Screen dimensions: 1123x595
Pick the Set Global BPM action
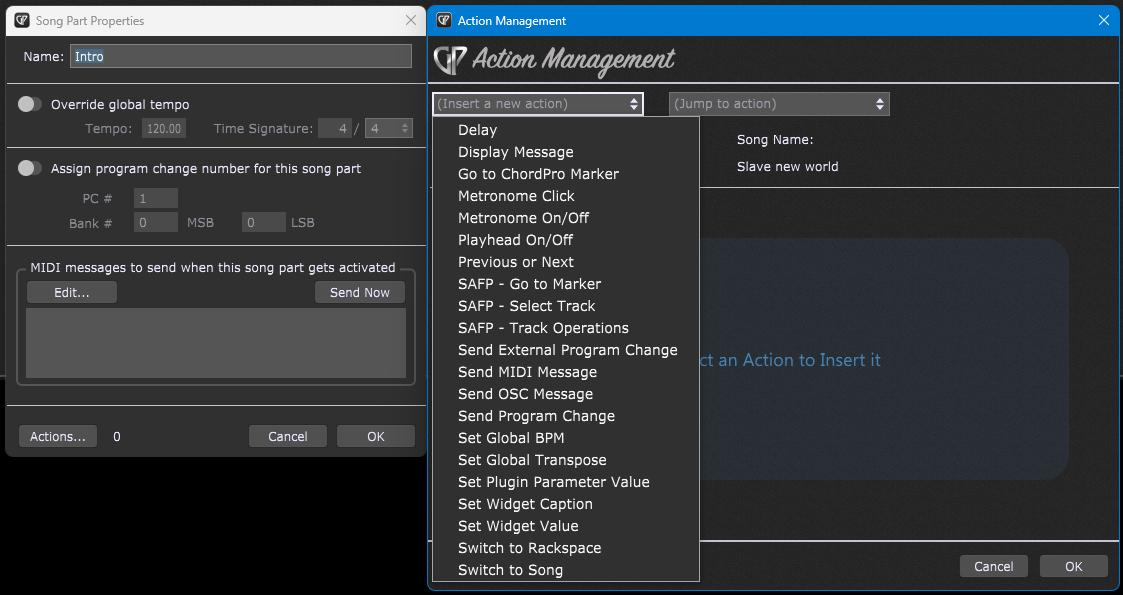[x=511, y=437]
